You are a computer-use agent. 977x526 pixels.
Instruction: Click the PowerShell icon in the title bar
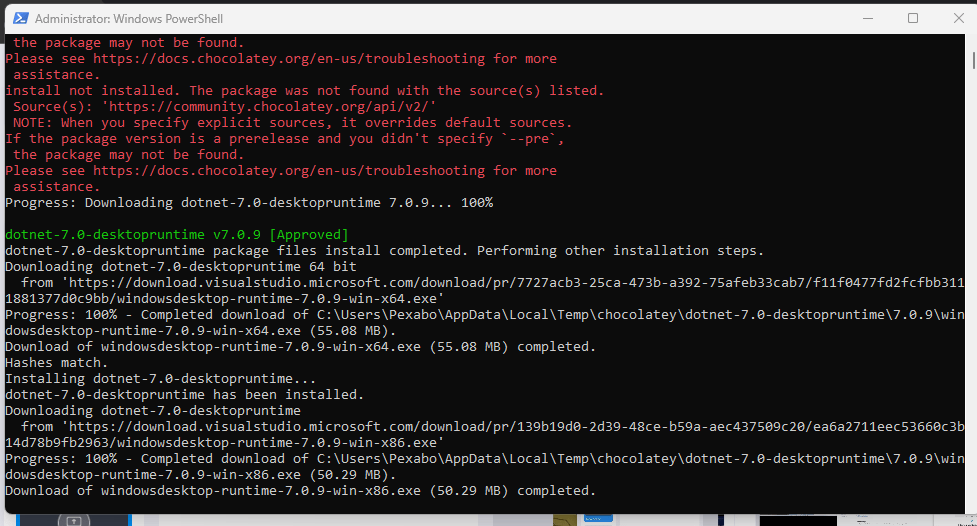pos(21,18)
